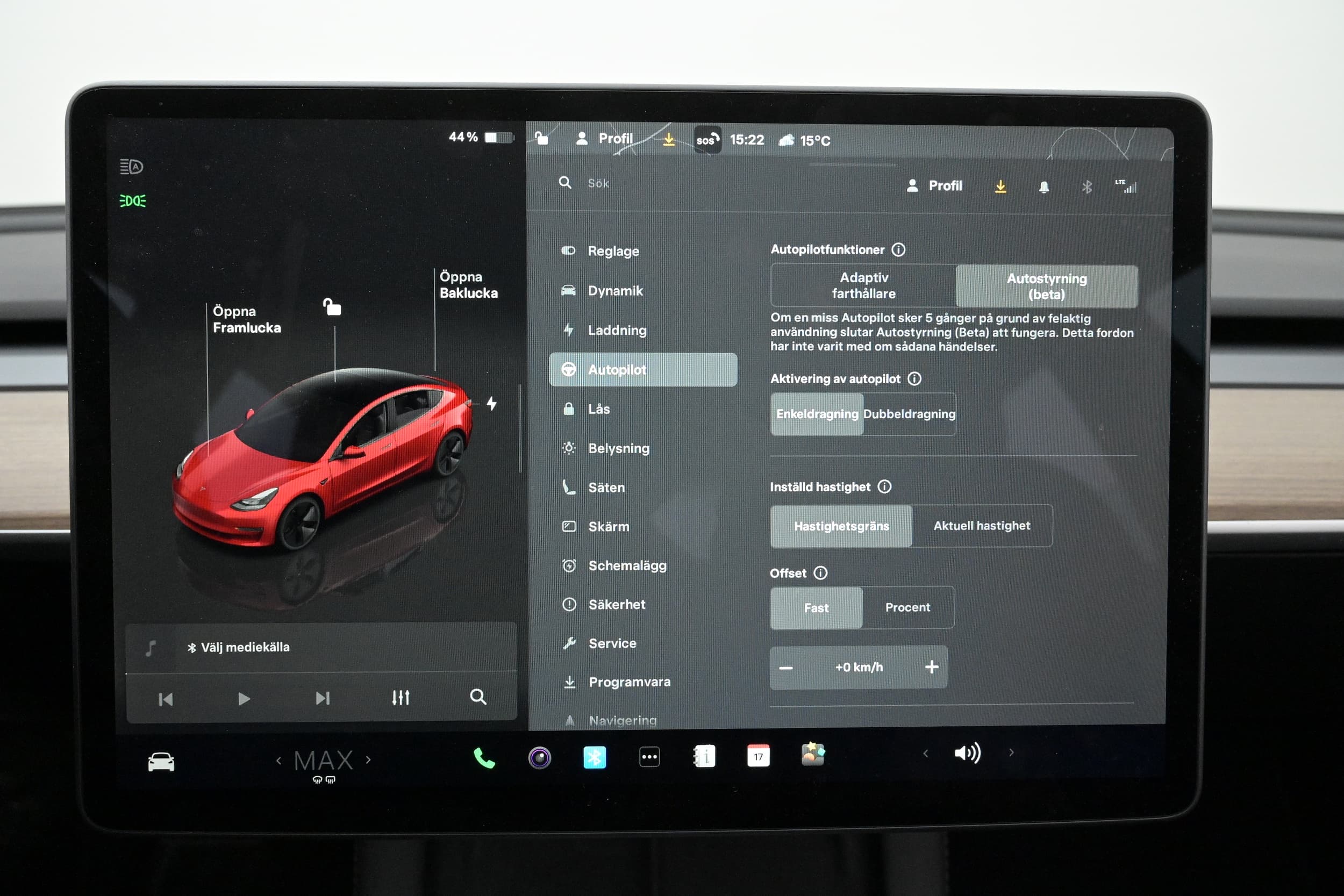Tap the auto high beam icon
Viewport: 1344px width, 896px height.
[x=131, y=166]
